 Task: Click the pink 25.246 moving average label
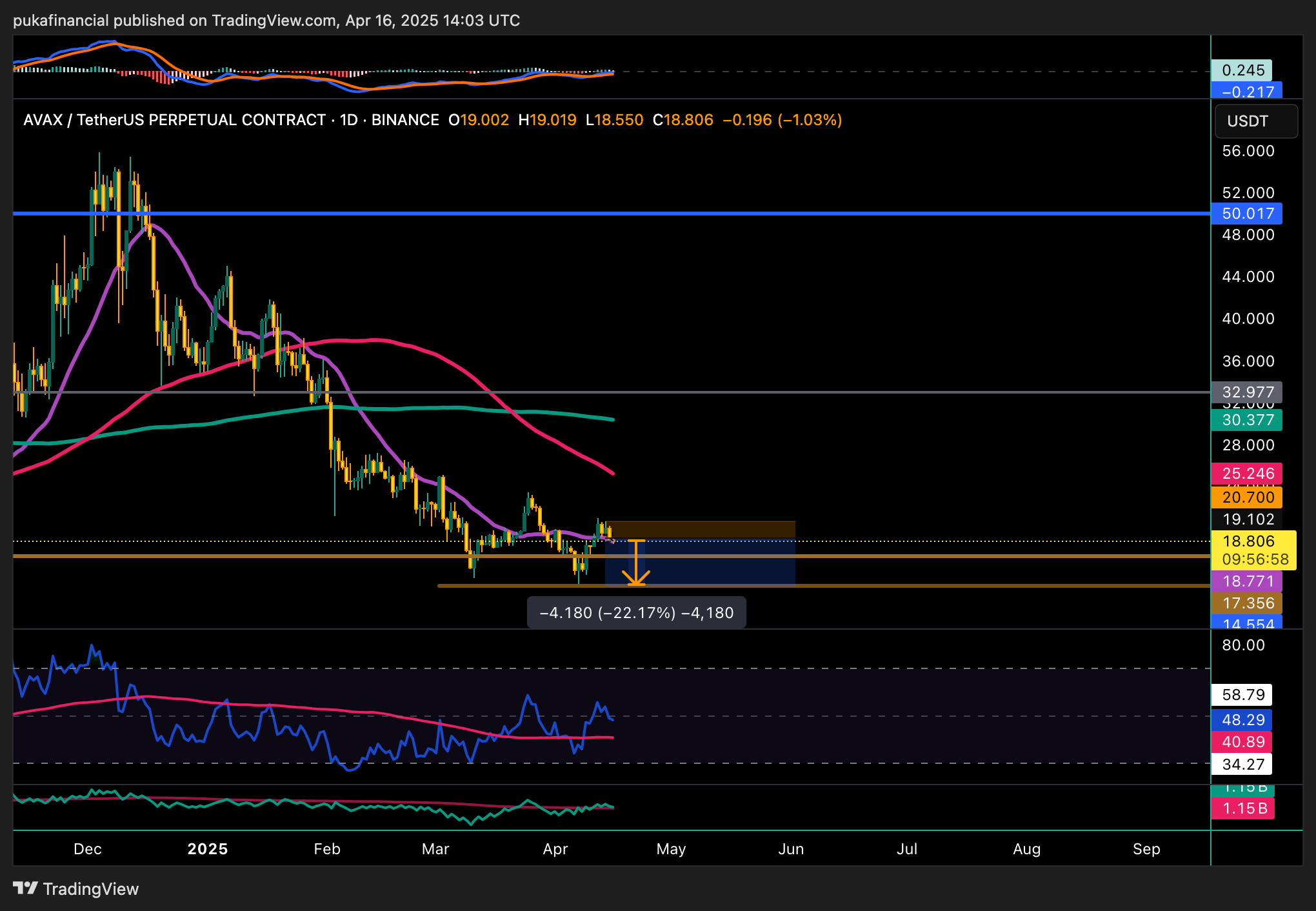(1246, 474)
